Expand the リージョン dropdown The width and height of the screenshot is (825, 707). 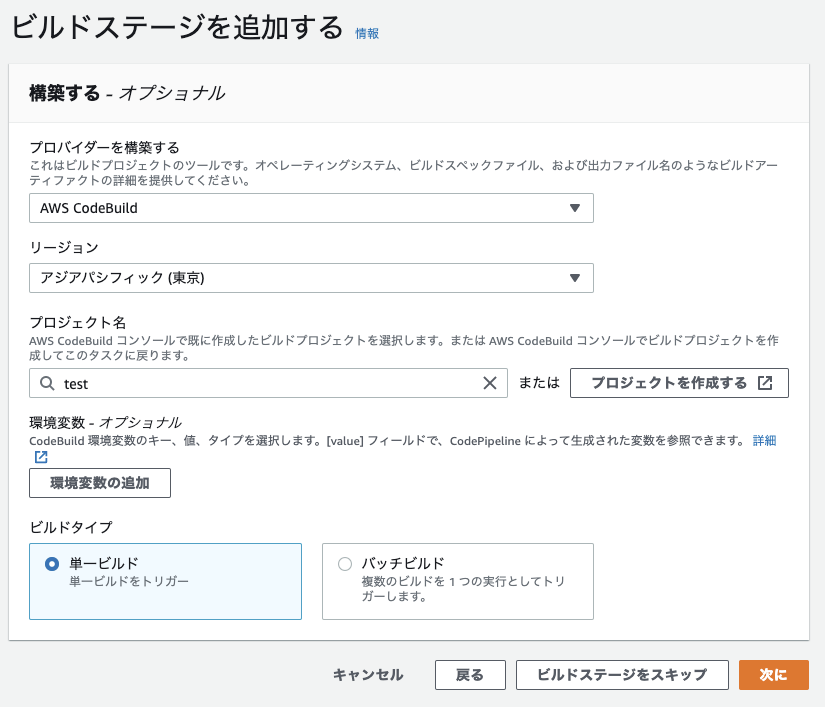coord(311,278)
